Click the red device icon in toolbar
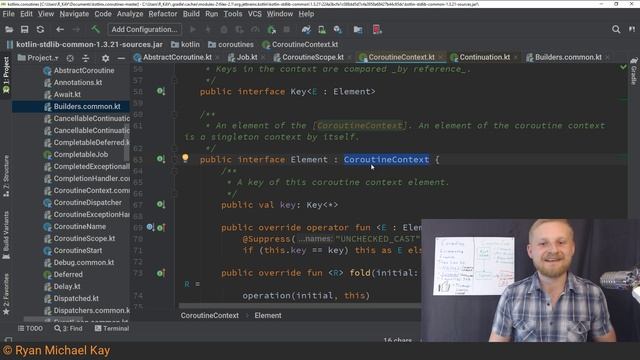 pos(377,29)
